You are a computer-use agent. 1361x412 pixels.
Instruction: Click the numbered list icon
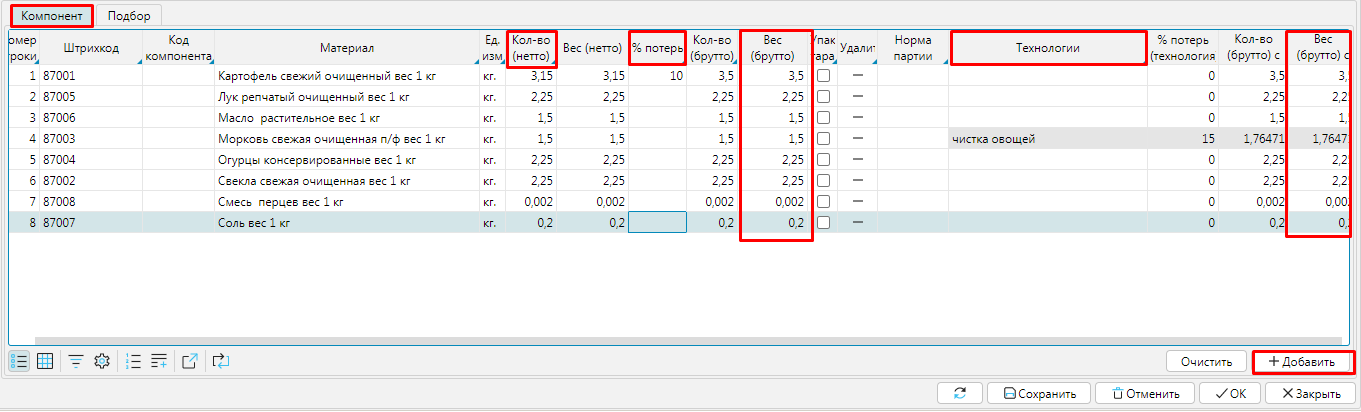tap(134, 362)
